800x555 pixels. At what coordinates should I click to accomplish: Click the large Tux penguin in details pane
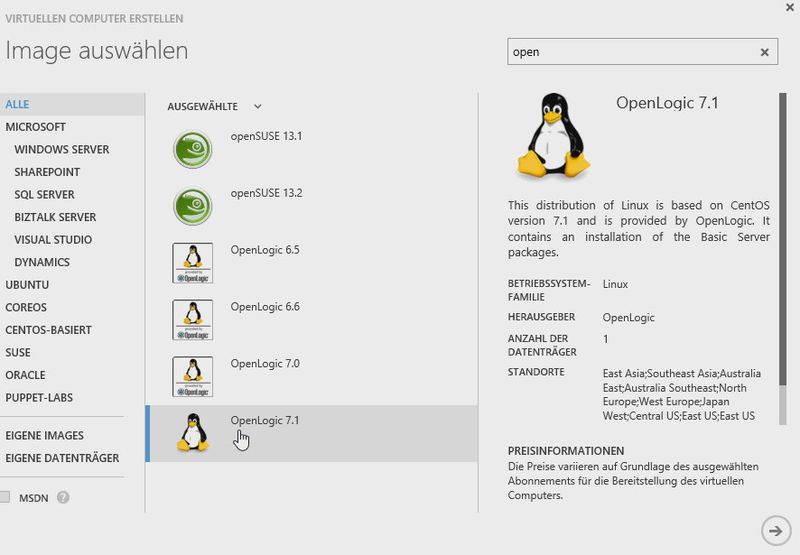click(x=553, y=136)
